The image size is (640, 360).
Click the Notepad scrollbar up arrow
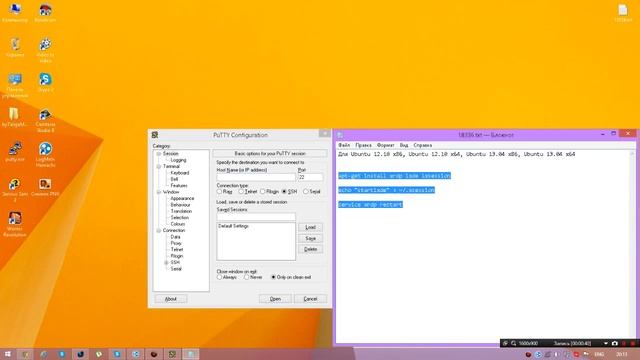click(x=632, y=154)
